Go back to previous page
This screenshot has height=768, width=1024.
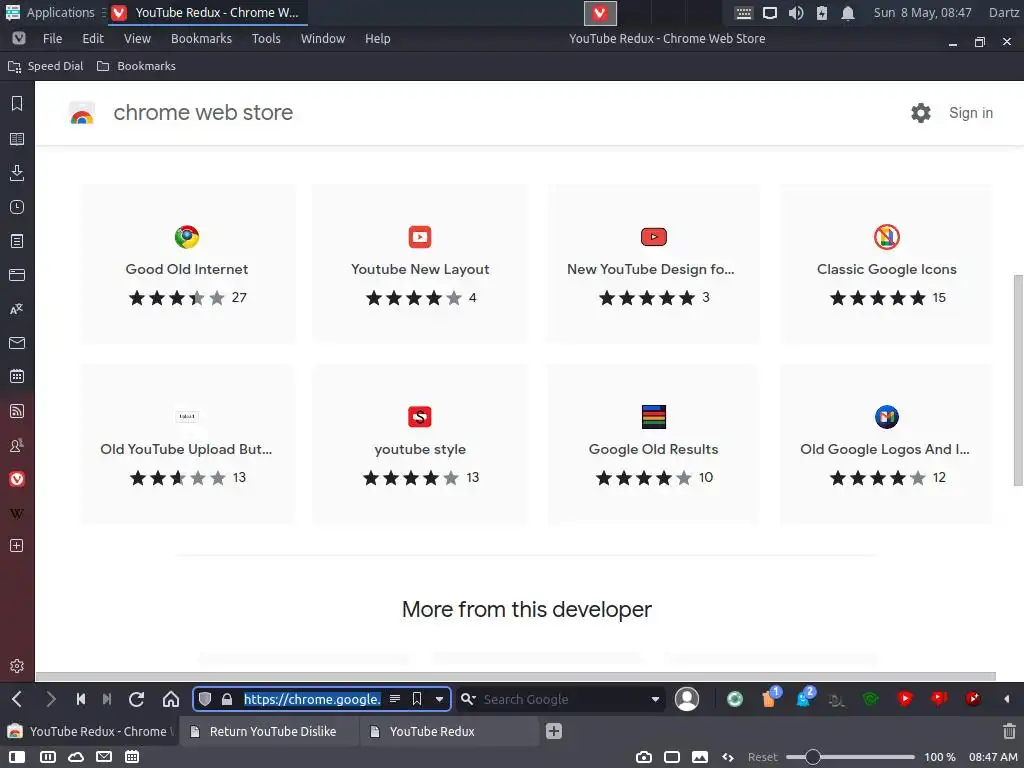(x=17, y=699)
